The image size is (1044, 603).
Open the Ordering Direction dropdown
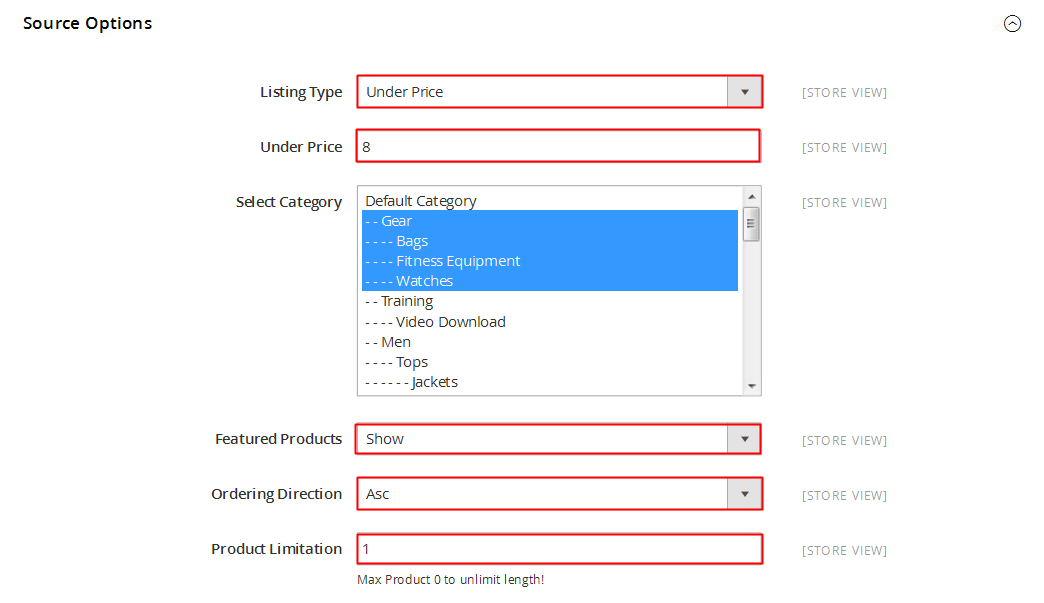(559, 494)
